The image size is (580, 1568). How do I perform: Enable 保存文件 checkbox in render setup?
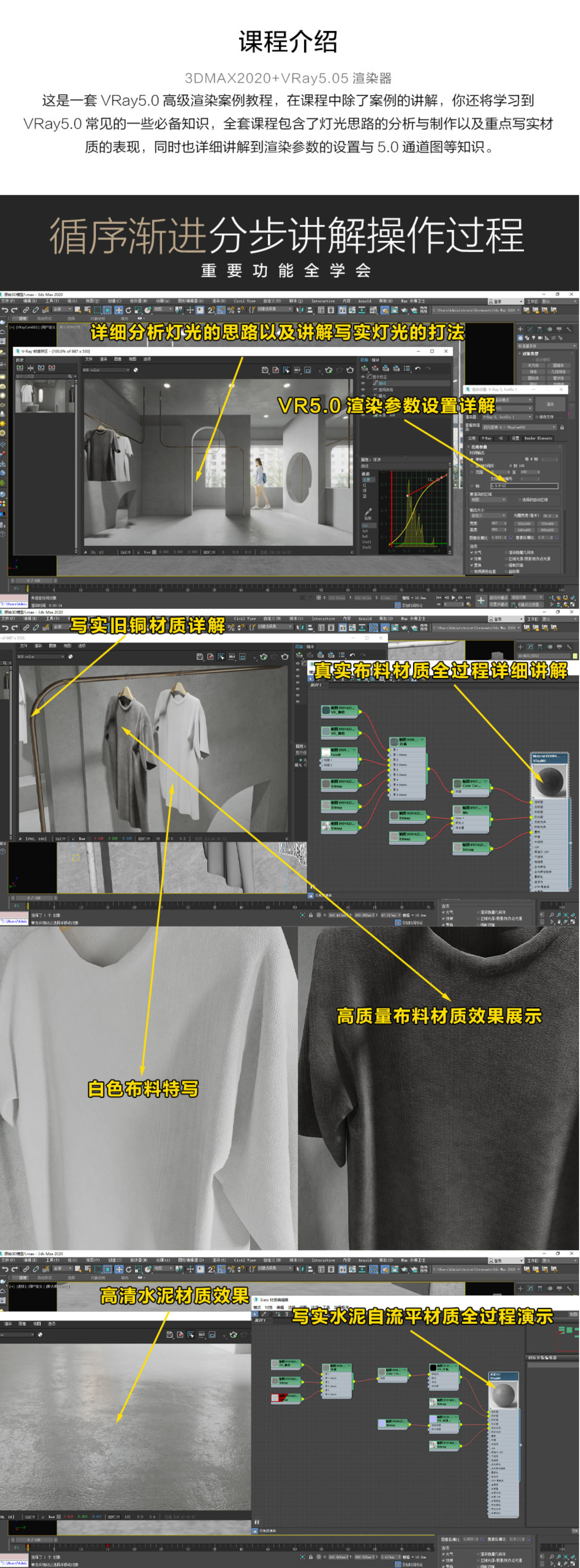[x=537, y=418]
